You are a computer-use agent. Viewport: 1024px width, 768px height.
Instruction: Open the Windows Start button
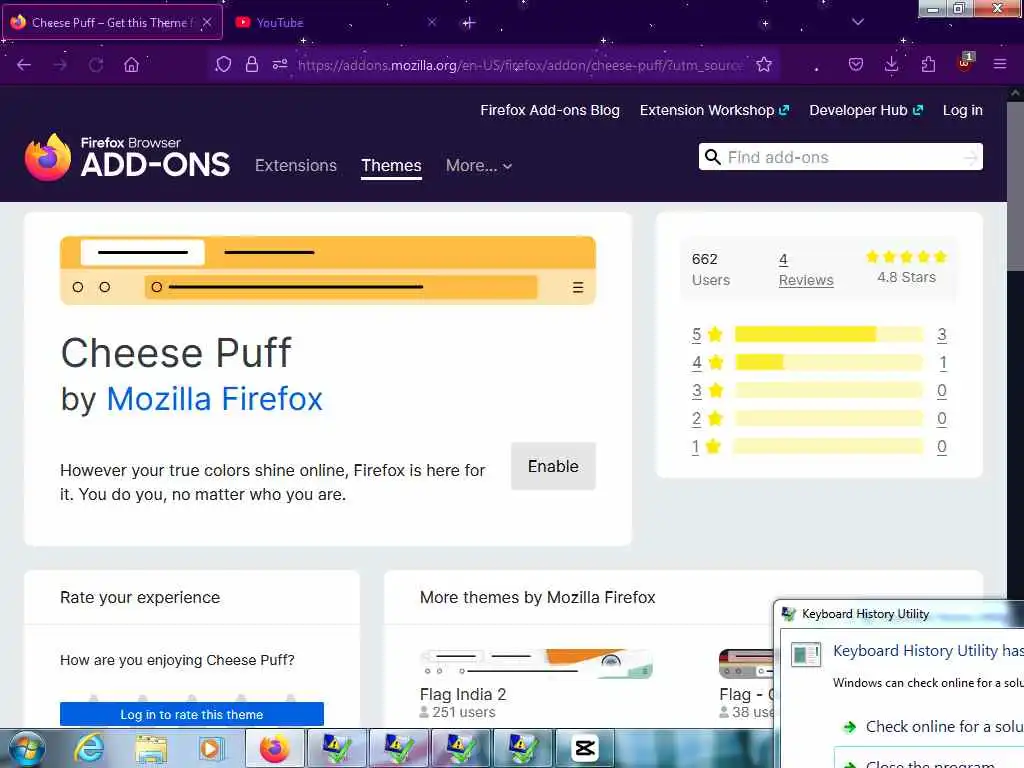[x=27, y=748]
